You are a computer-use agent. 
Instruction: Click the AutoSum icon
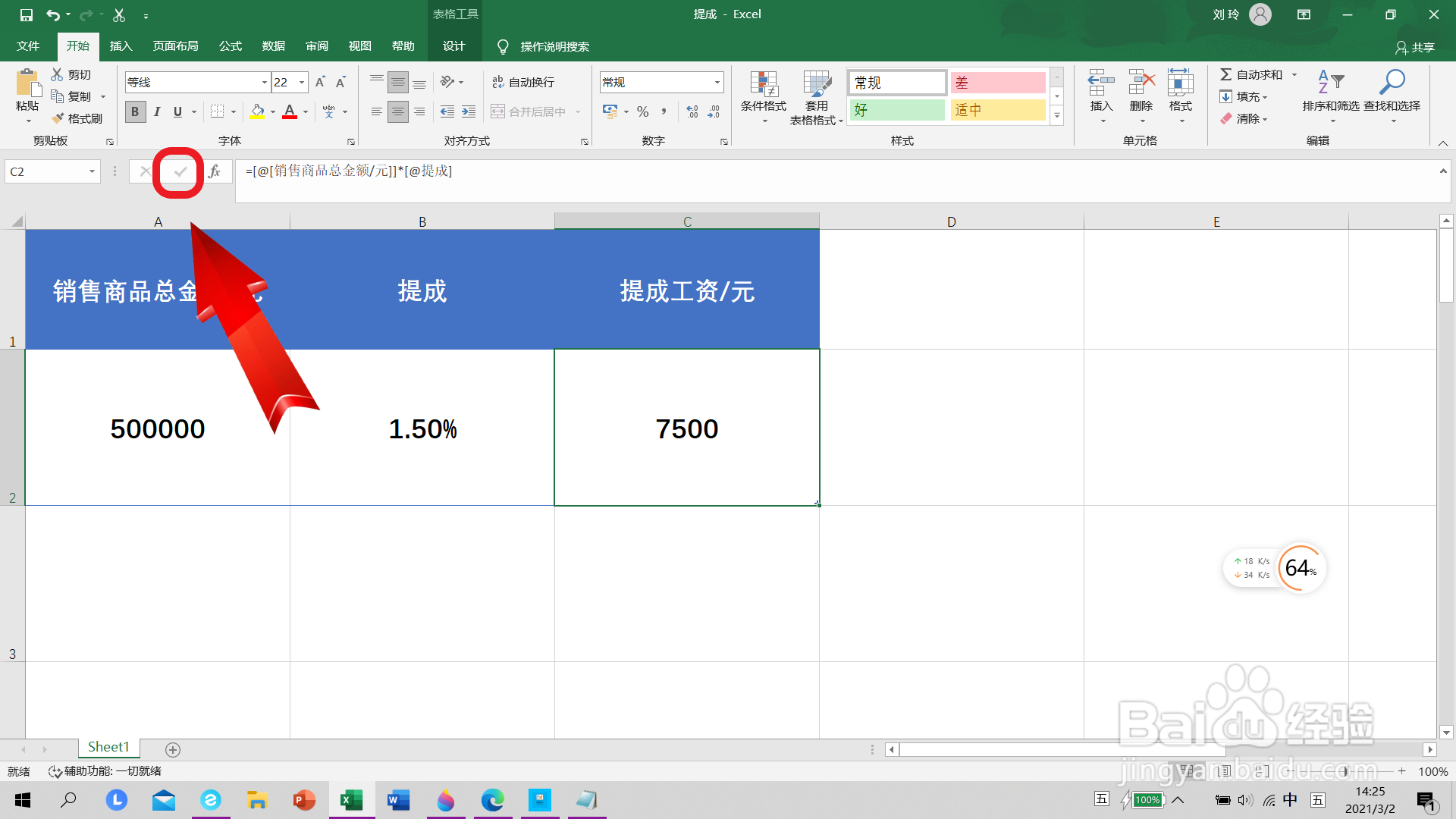click(x=1227, y=74)
